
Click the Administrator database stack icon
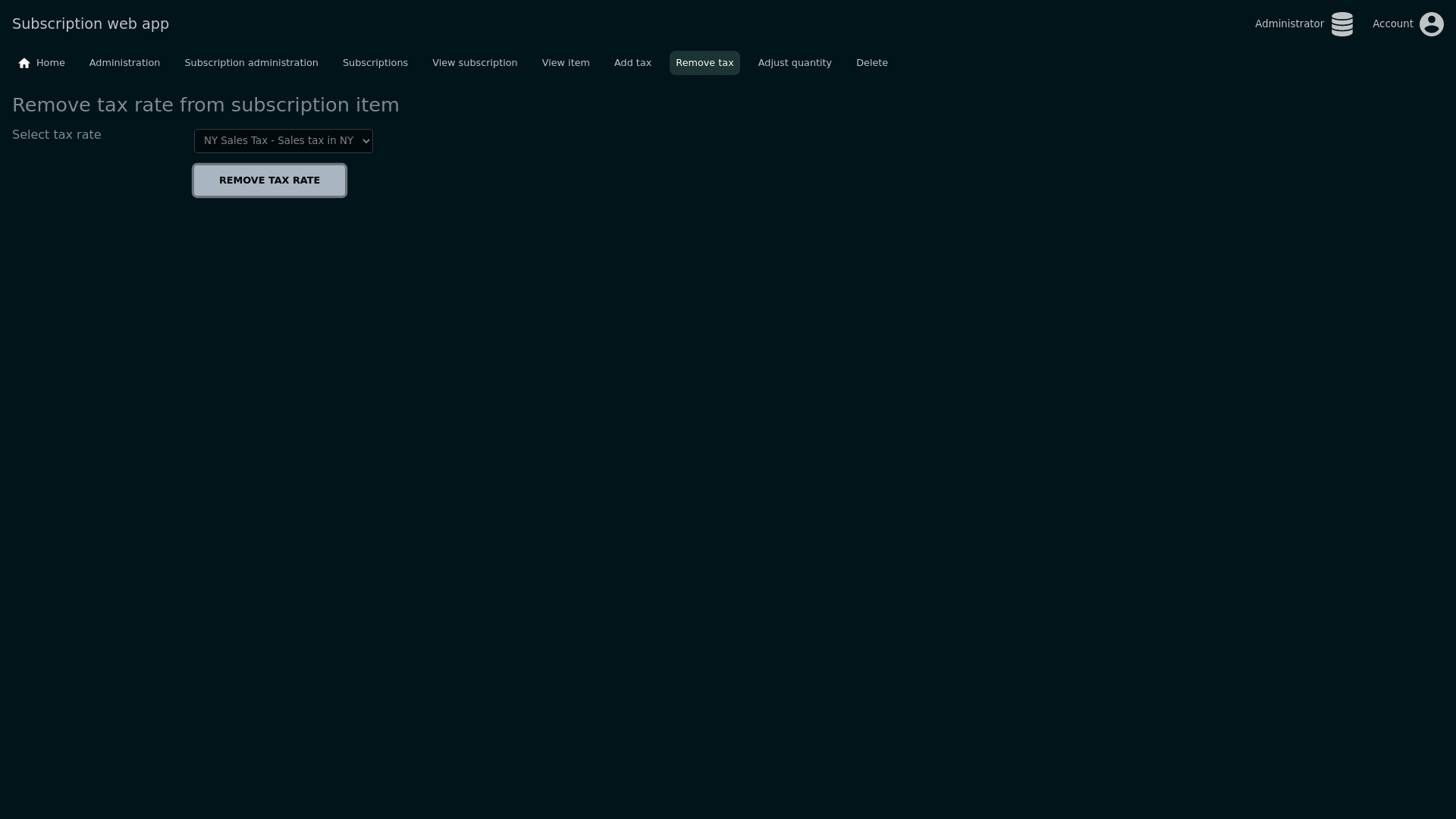1341,24
